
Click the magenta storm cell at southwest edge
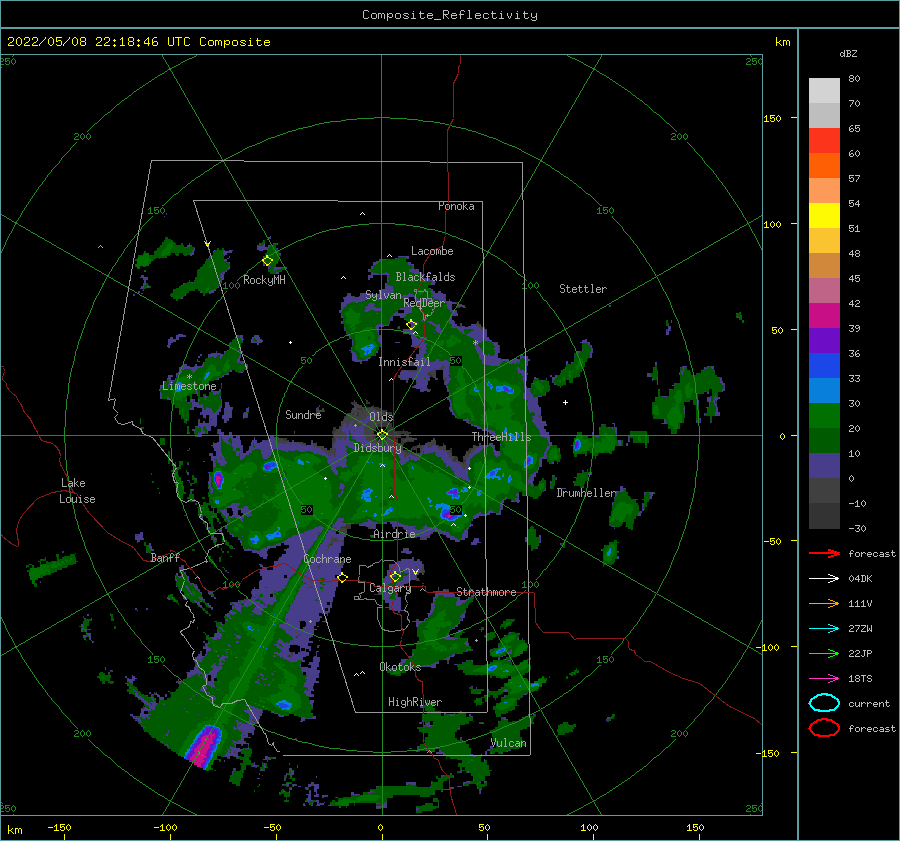204,745
